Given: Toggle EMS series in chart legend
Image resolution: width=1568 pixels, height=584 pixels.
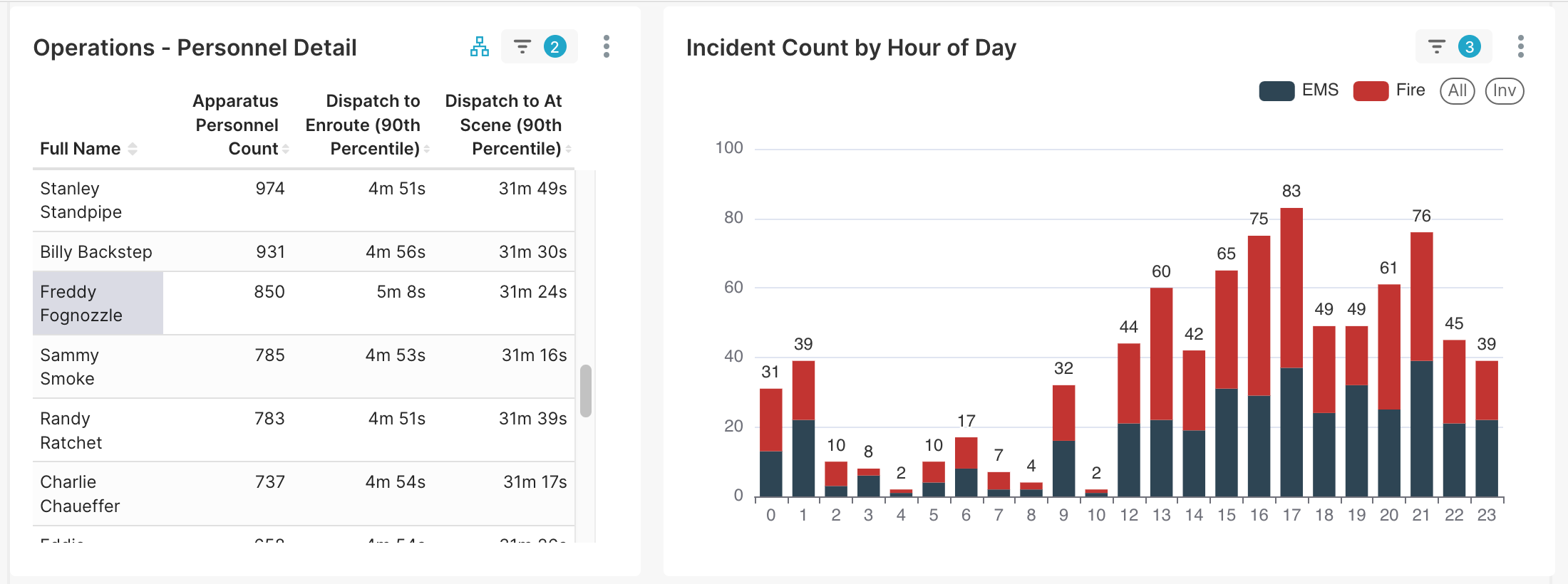Looking at the screenshot, I should coord(1298,90).
